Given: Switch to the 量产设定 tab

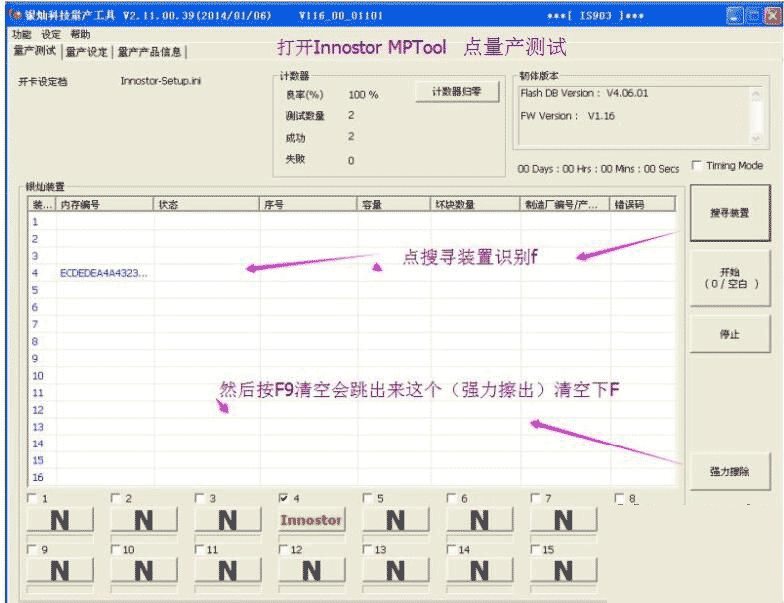Looking at the screenshot, I should pyautogui.click(x=86, y=52).
